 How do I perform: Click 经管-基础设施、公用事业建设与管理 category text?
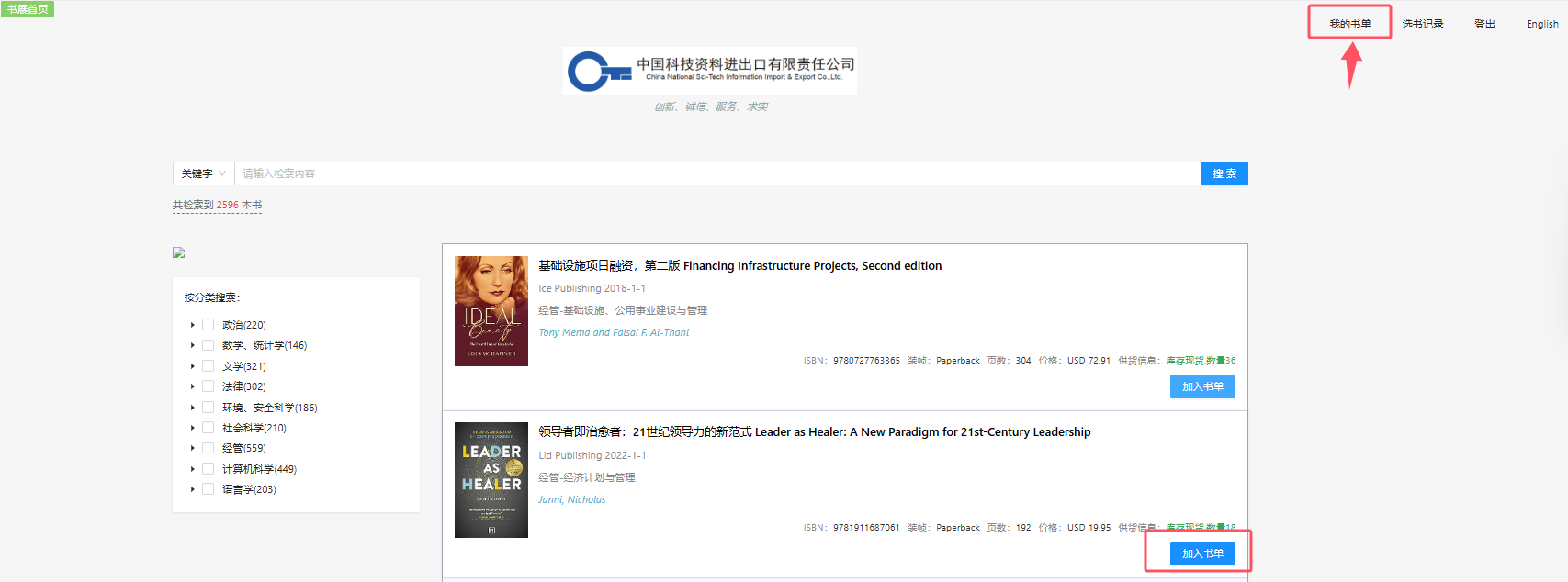(623, 310)
